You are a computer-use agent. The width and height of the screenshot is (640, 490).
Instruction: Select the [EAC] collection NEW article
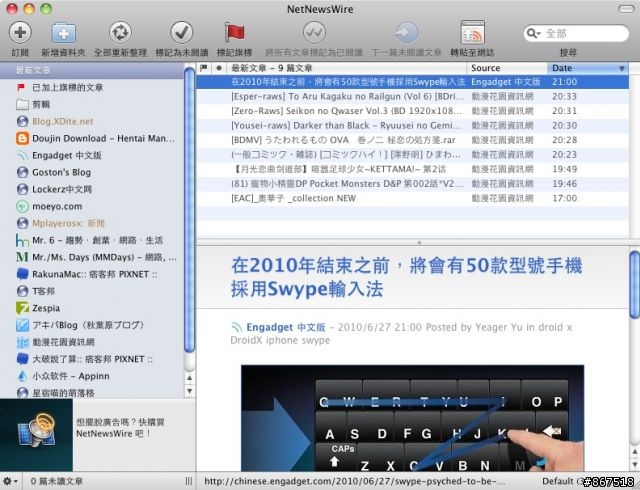413,198
